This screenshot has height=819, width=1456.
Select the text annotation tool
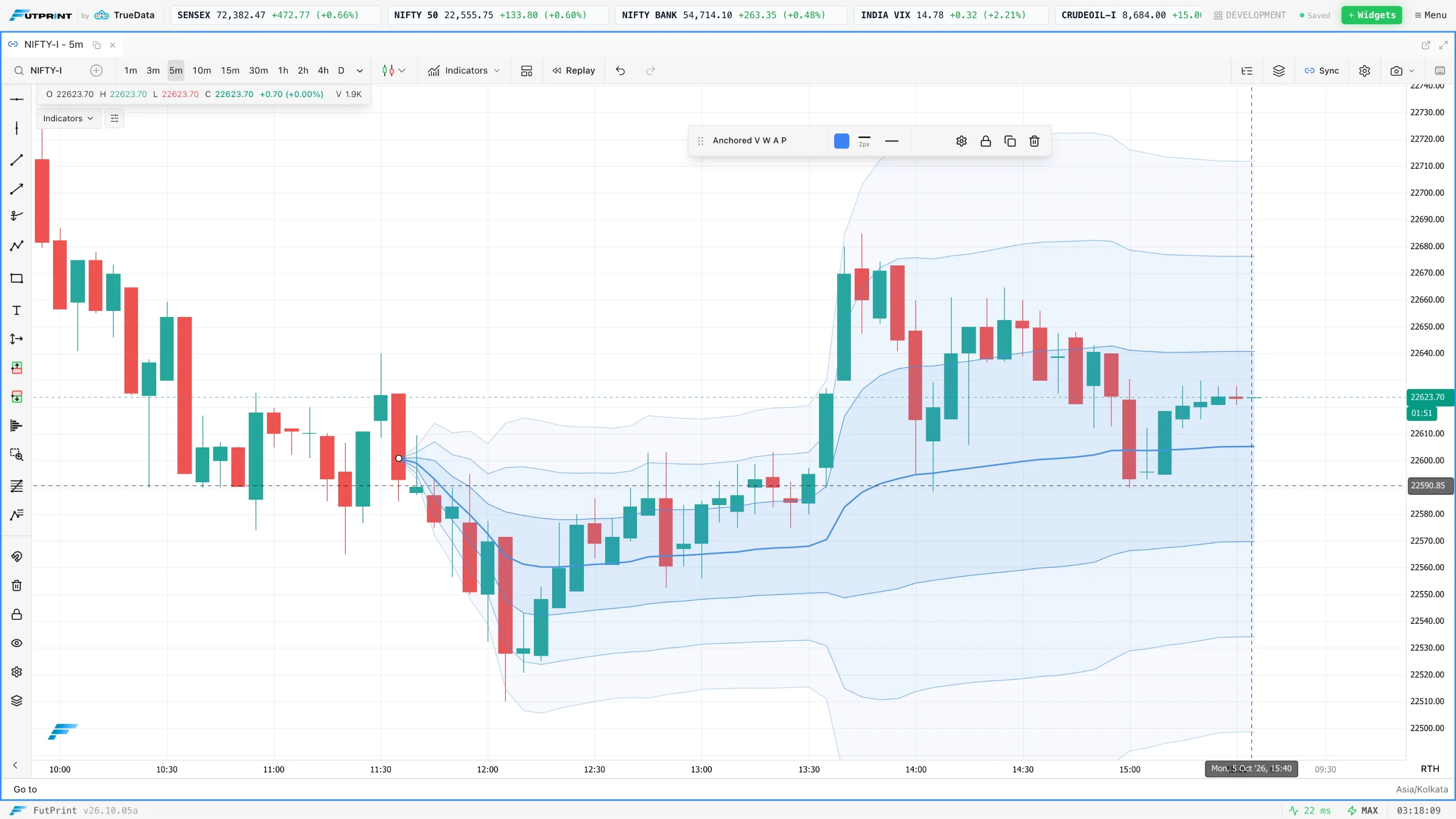(16, 310)
